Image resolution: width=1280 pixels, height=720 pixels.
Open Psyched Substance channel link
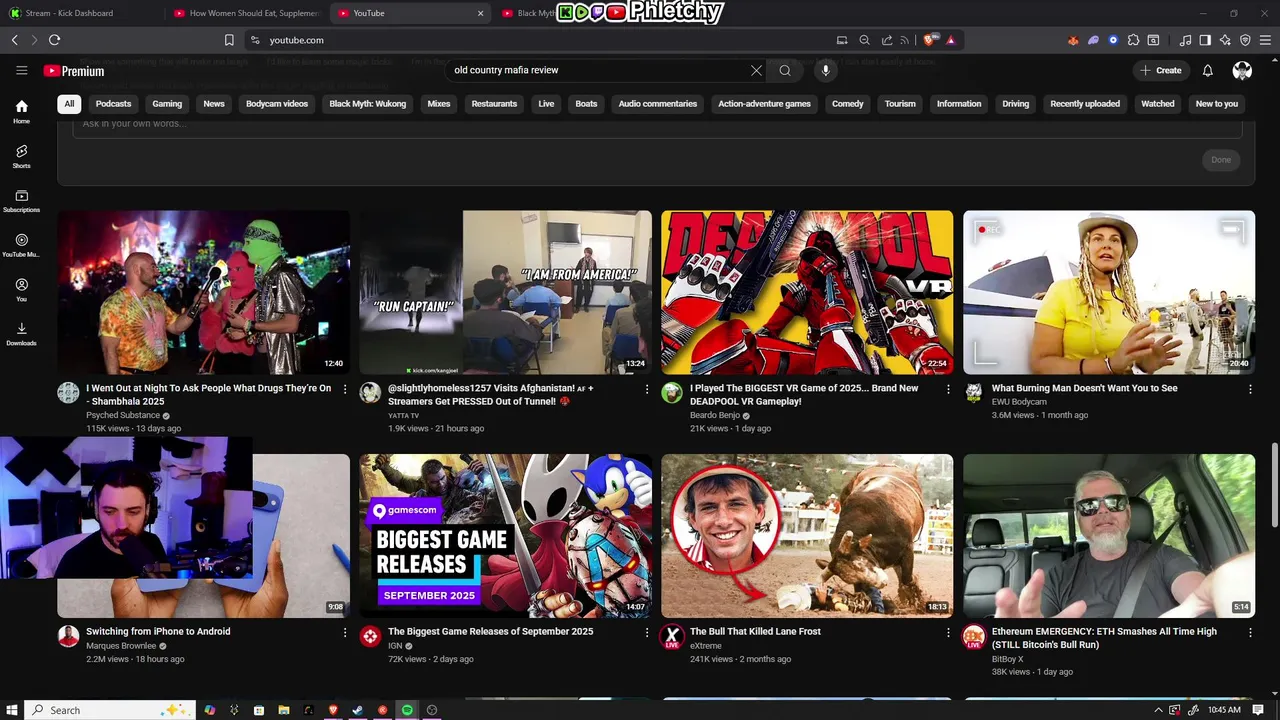(x=123, y=415)
